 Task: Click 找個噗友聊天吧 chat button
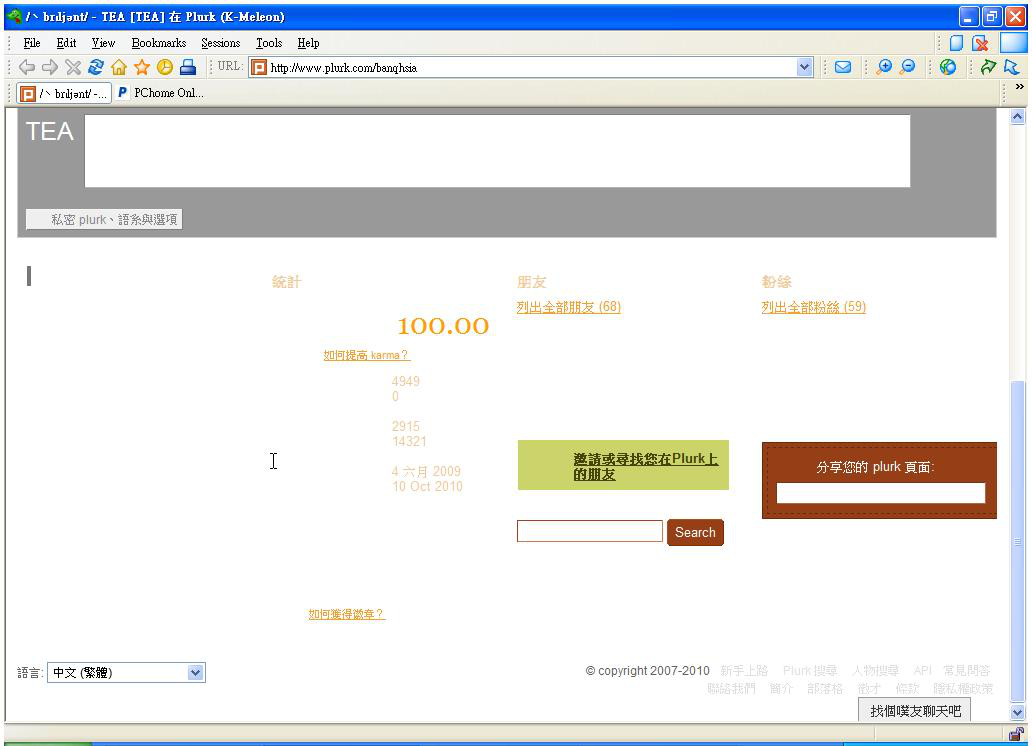click(915, 710)
